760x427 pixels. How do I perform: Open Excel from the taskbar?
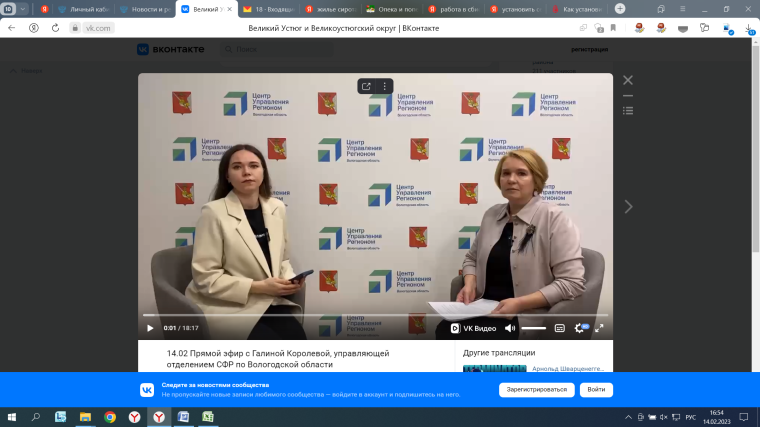coord(208,417)
